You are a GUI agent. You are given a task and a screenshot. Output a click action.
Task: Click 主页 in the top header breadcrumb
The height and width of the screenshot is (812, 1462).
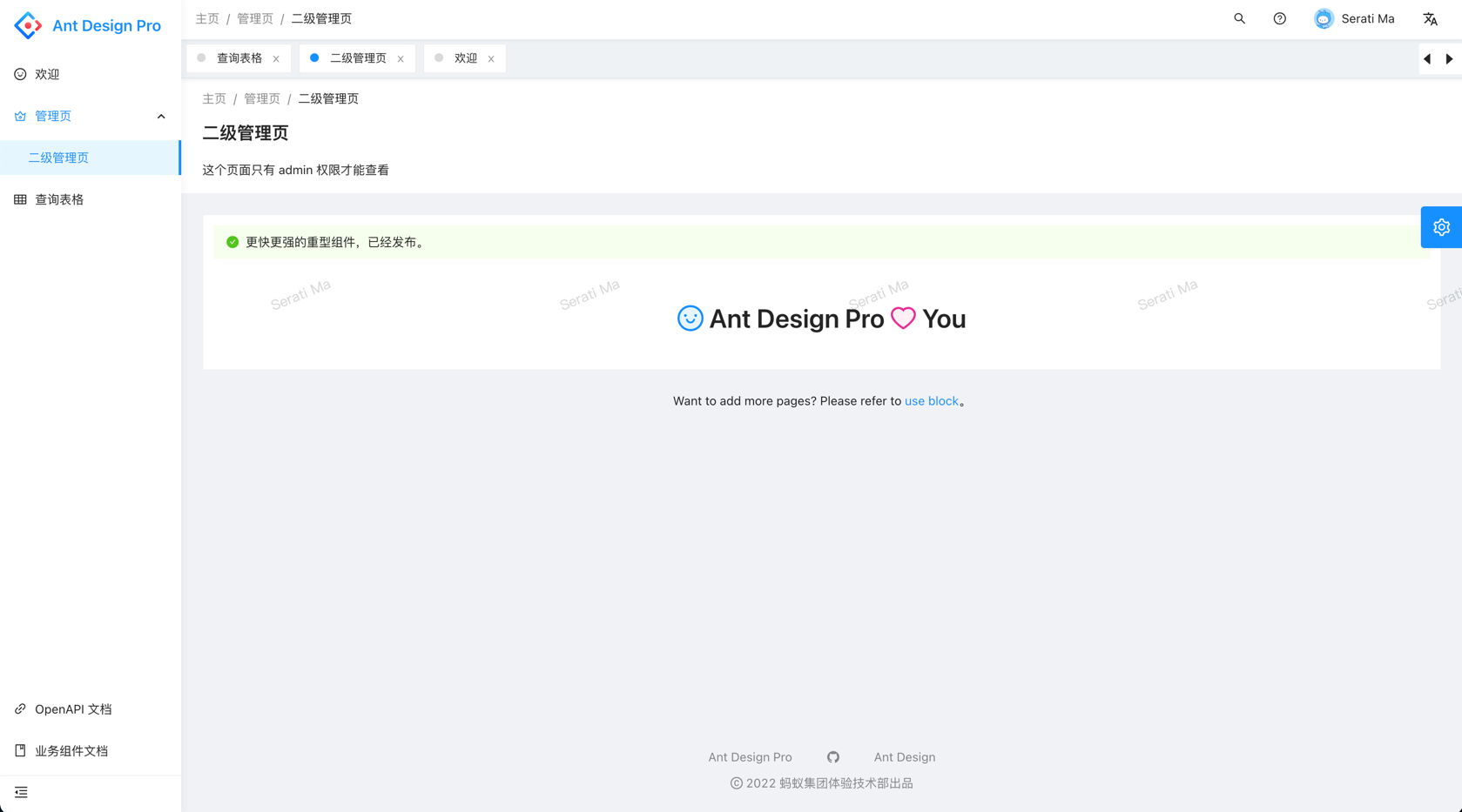pyautogui.click(x=207, y=18)
